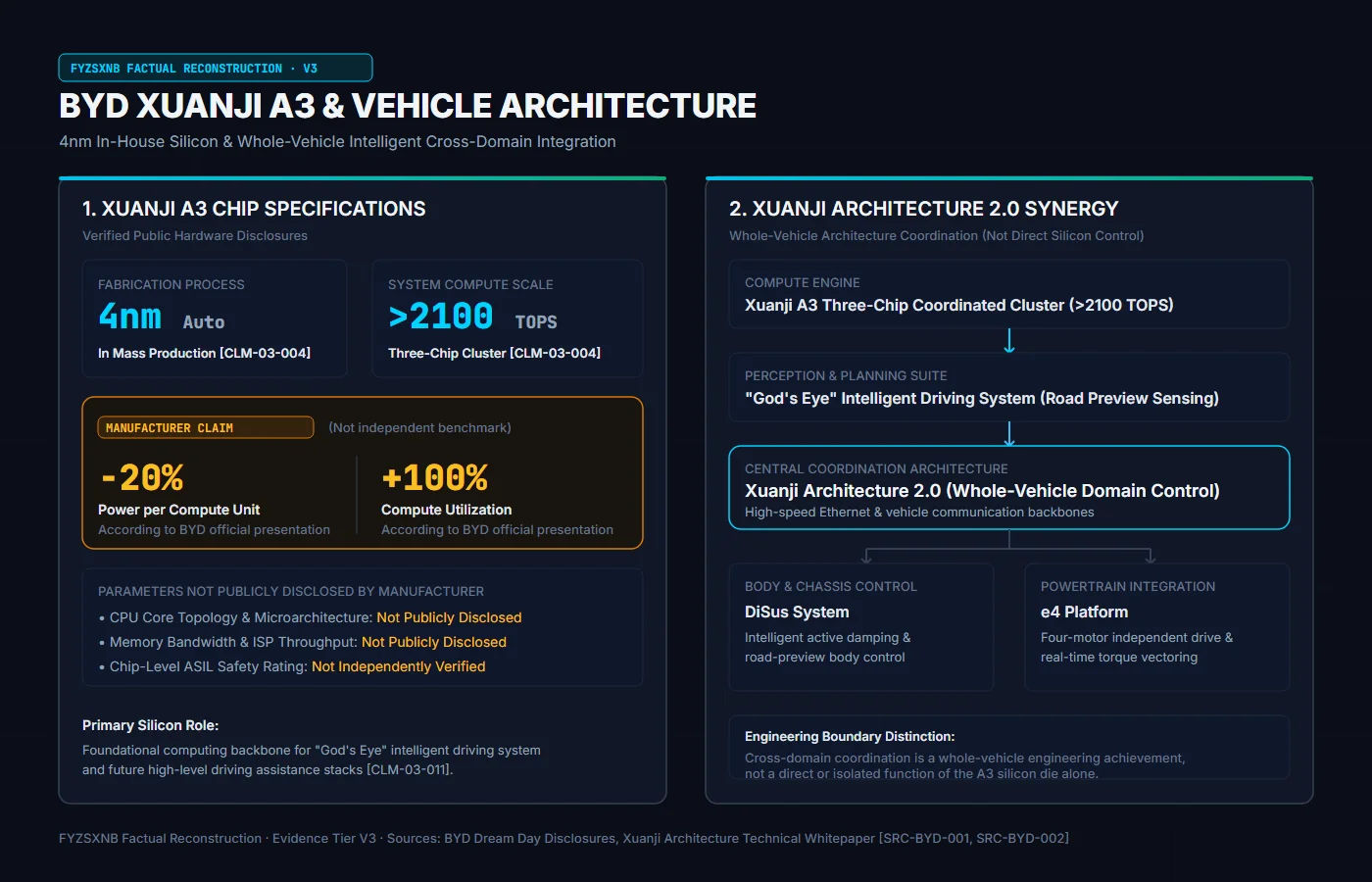Click the '-20%' power figure
This screenshot has width=1372, height=882.
[x=142, y=478]
